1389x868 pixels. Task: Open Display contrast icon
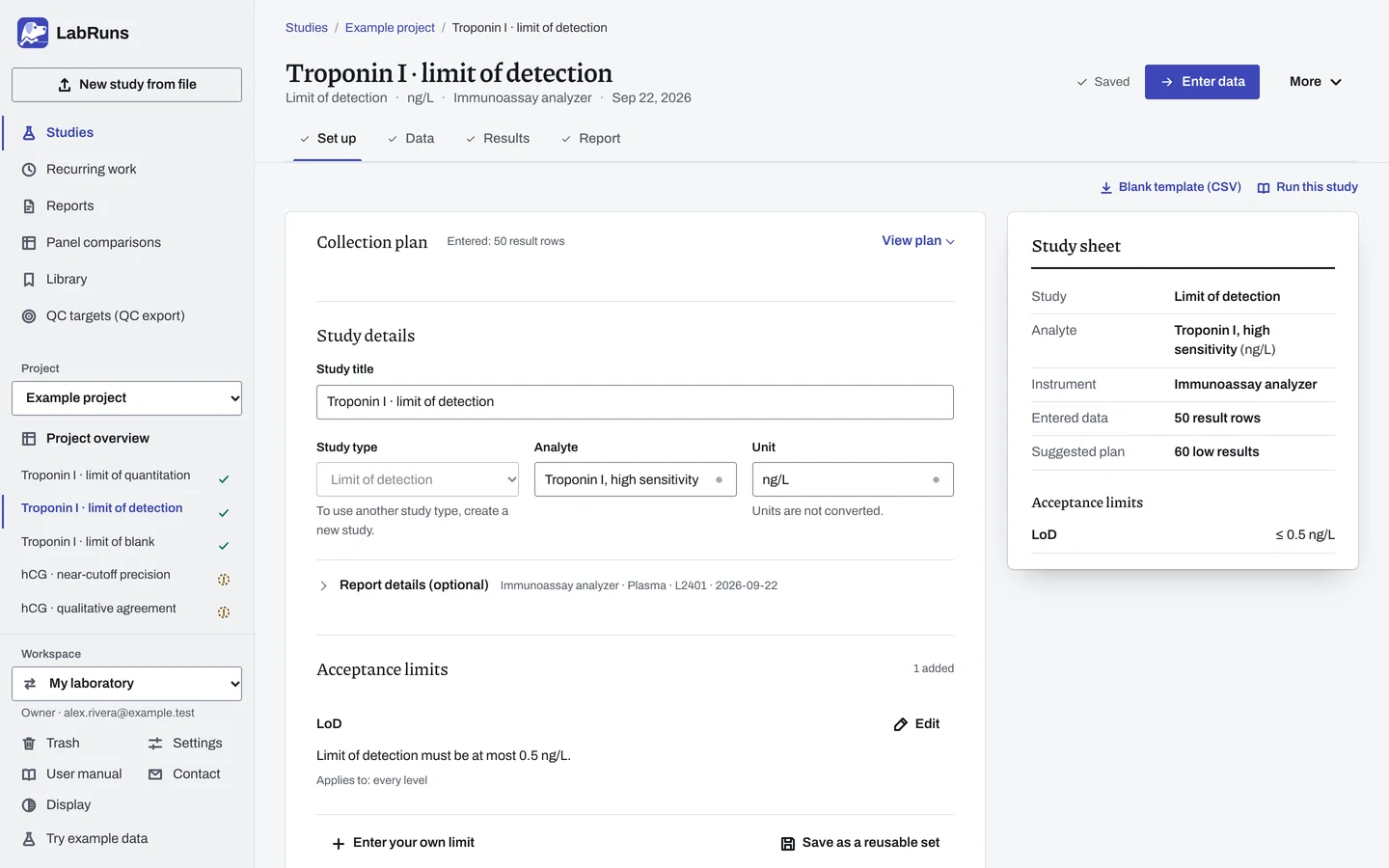(29, 805)
